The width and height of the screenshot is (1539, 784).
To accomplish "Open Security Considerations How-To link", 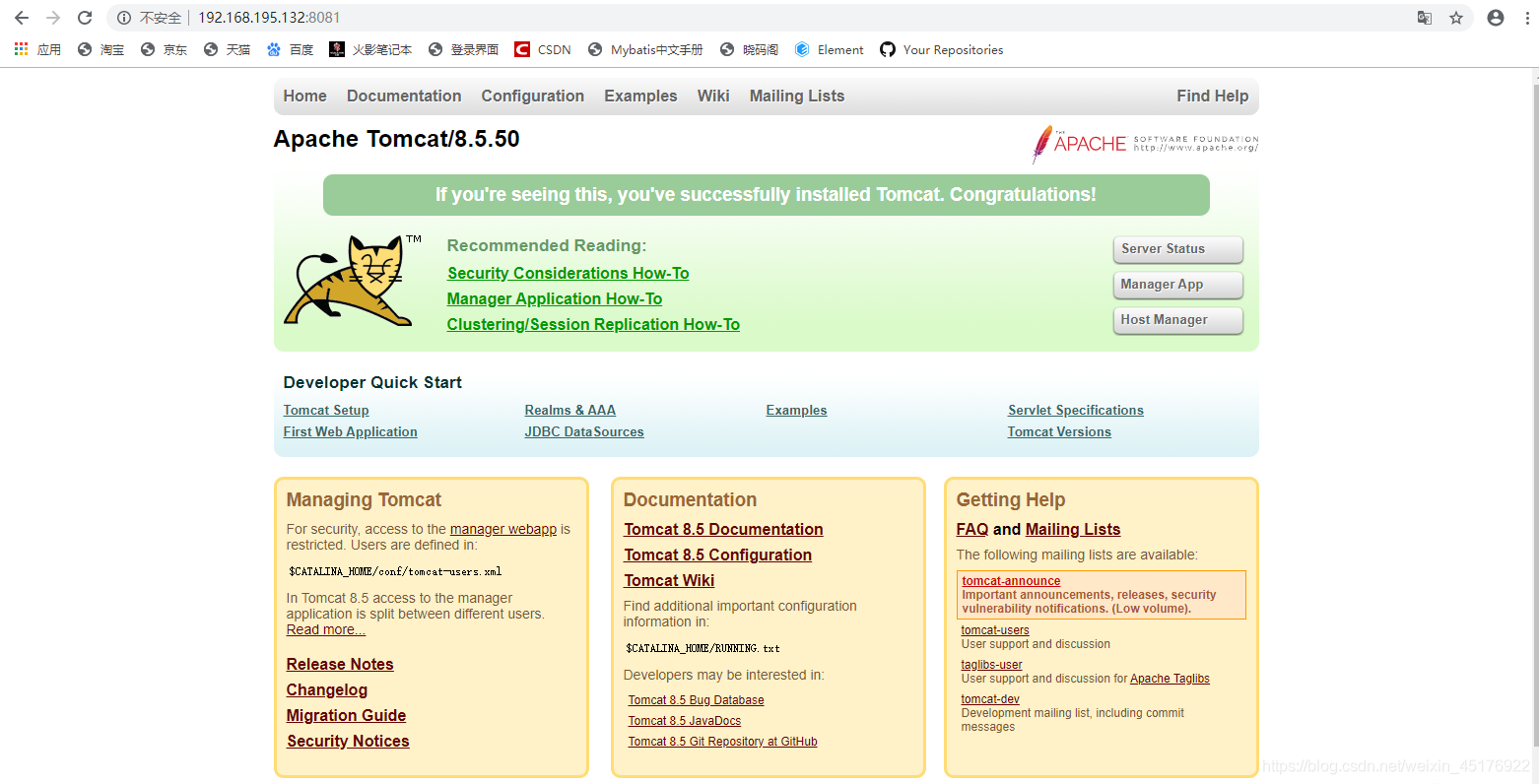I will click(x=569, y=274).
